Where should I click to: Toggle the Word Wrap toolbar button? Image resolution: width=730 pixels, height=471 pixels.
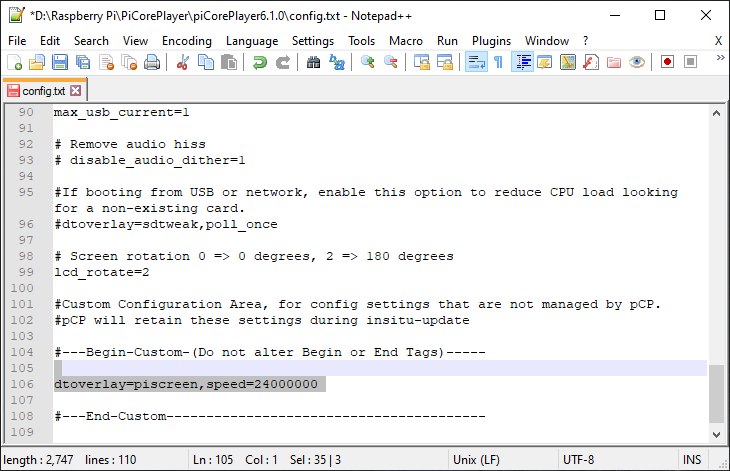click(476, 62)
